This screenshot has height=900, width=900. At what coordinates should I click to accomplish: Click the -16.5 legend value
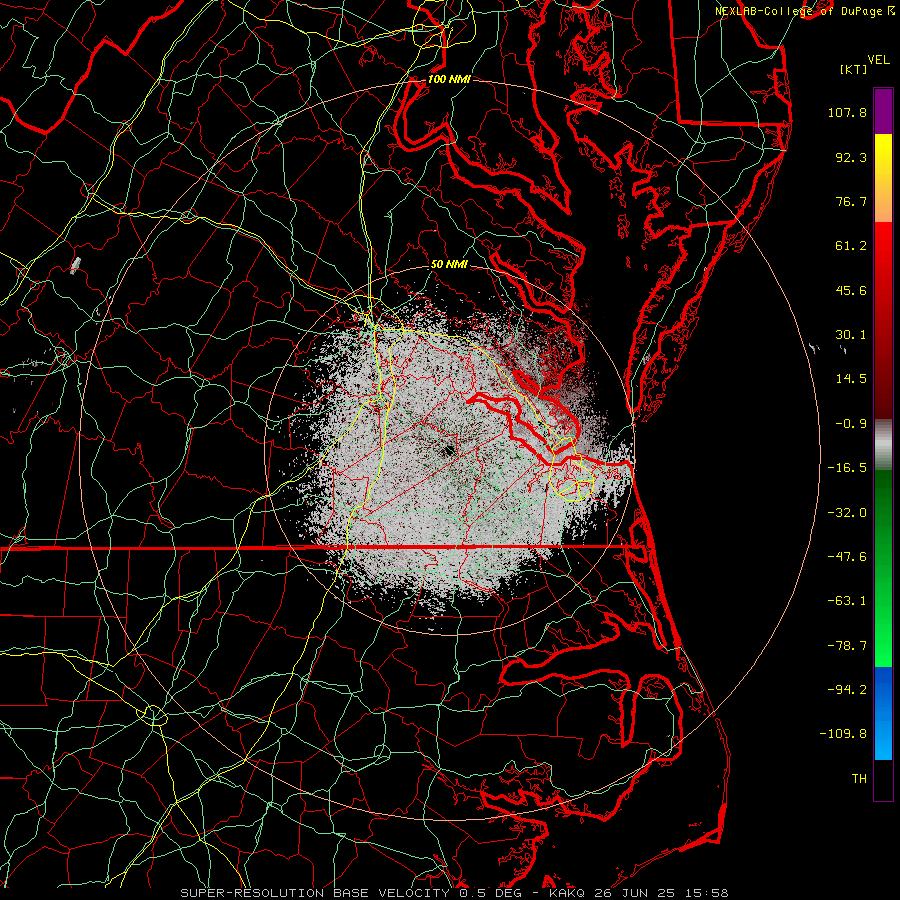point(847,468)
